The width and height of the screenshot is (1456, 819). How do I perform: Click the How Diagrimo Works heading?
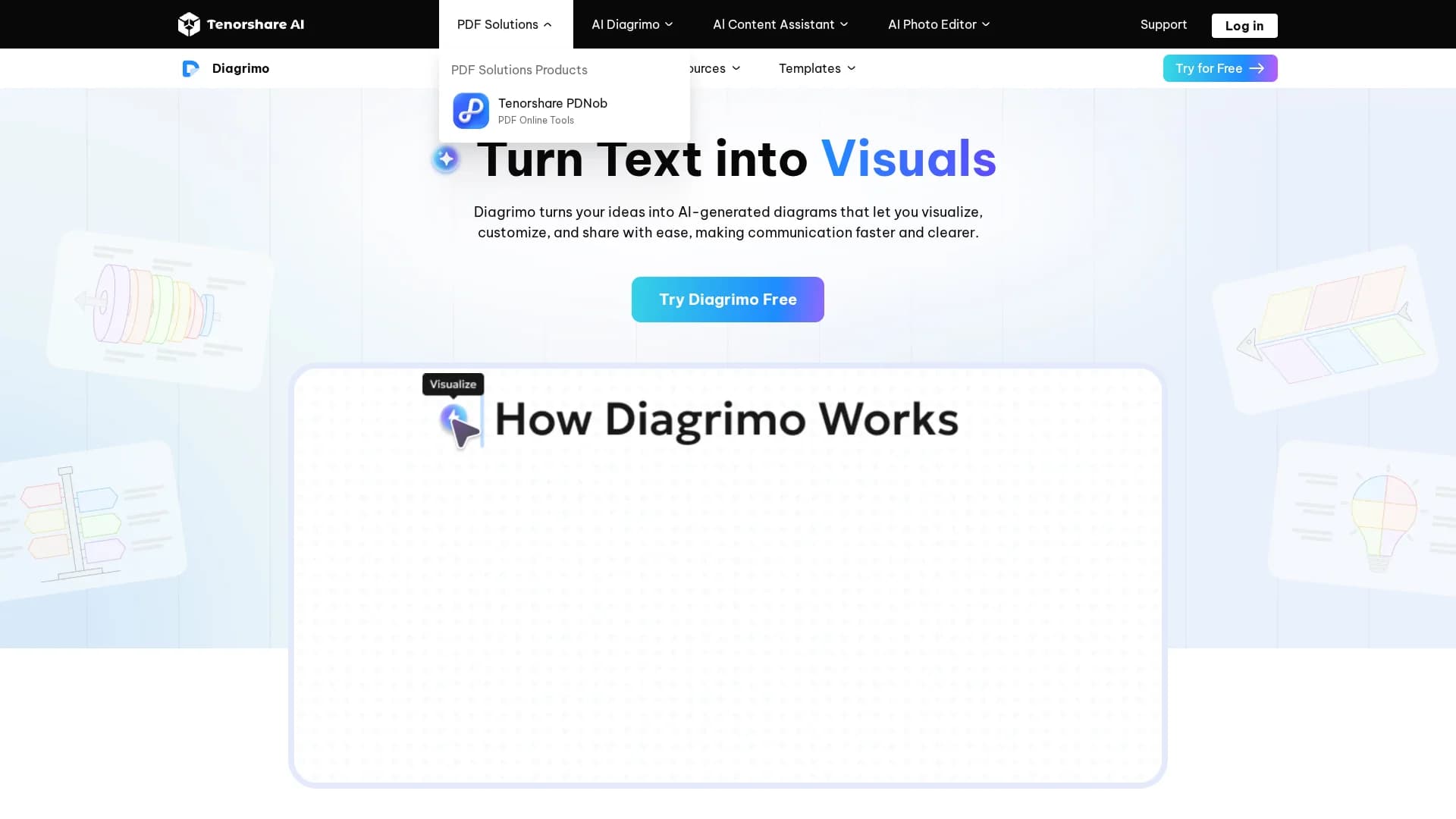726,419
